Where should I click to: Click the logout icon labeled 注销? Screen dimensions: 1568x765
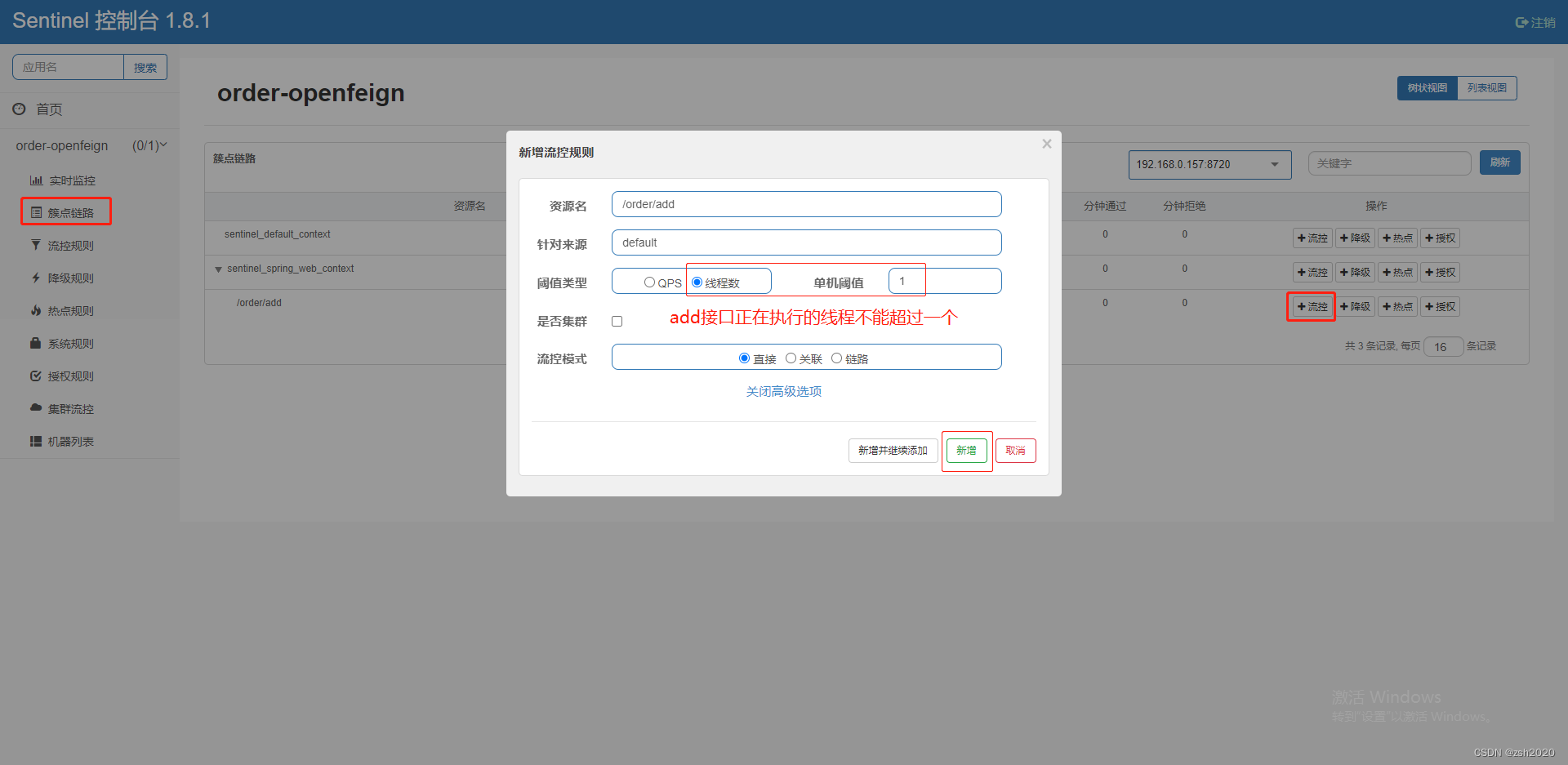[x=1521, y=22]
